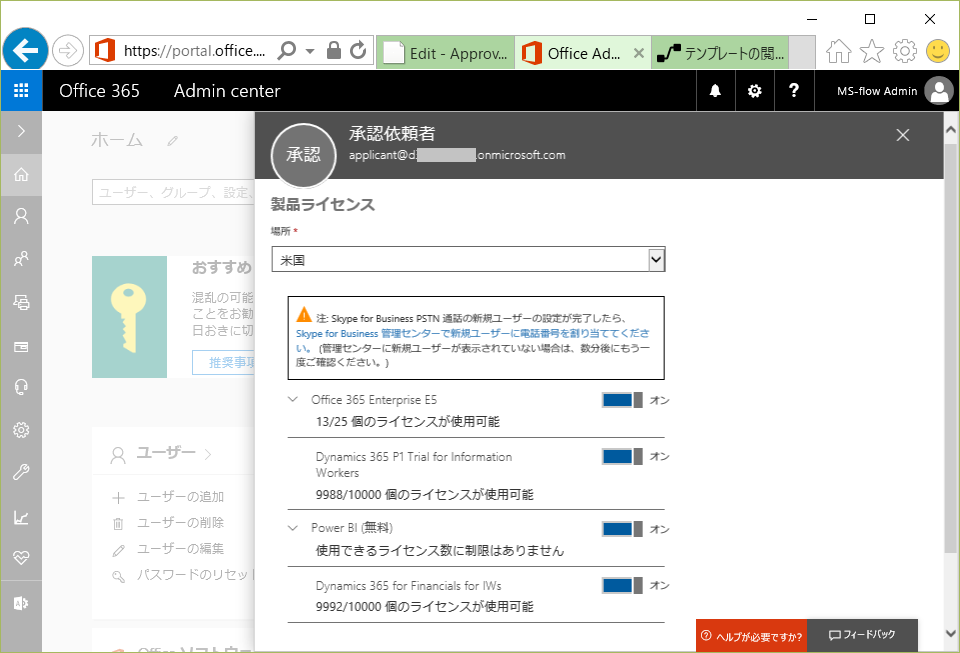Image resolution: width=960 pixels, height=653 pixels.
Task: Close the Office Ad... browser tab
Action: [639, 53]
